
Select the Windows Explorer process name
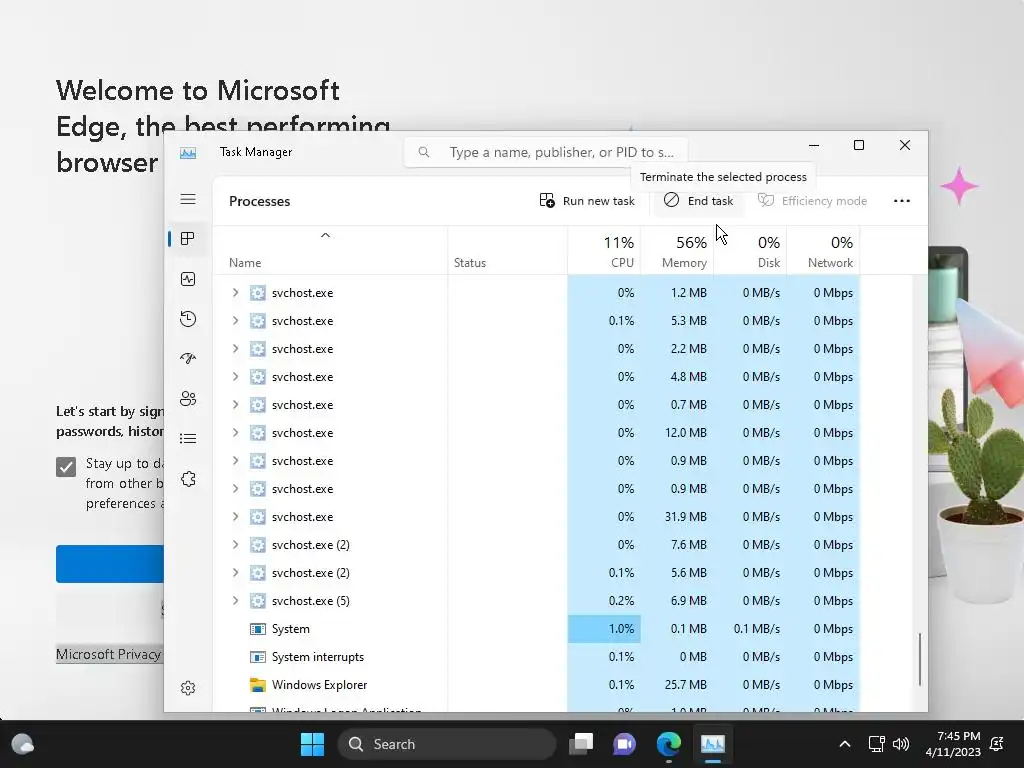pos(319,685)
